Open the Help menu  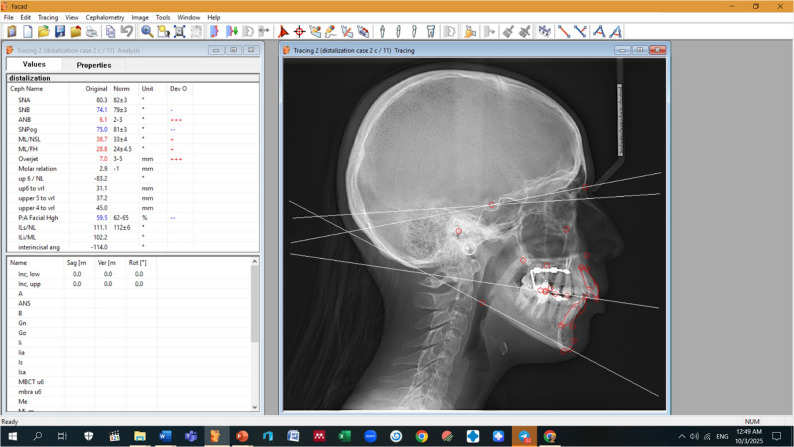click(214, 17)
